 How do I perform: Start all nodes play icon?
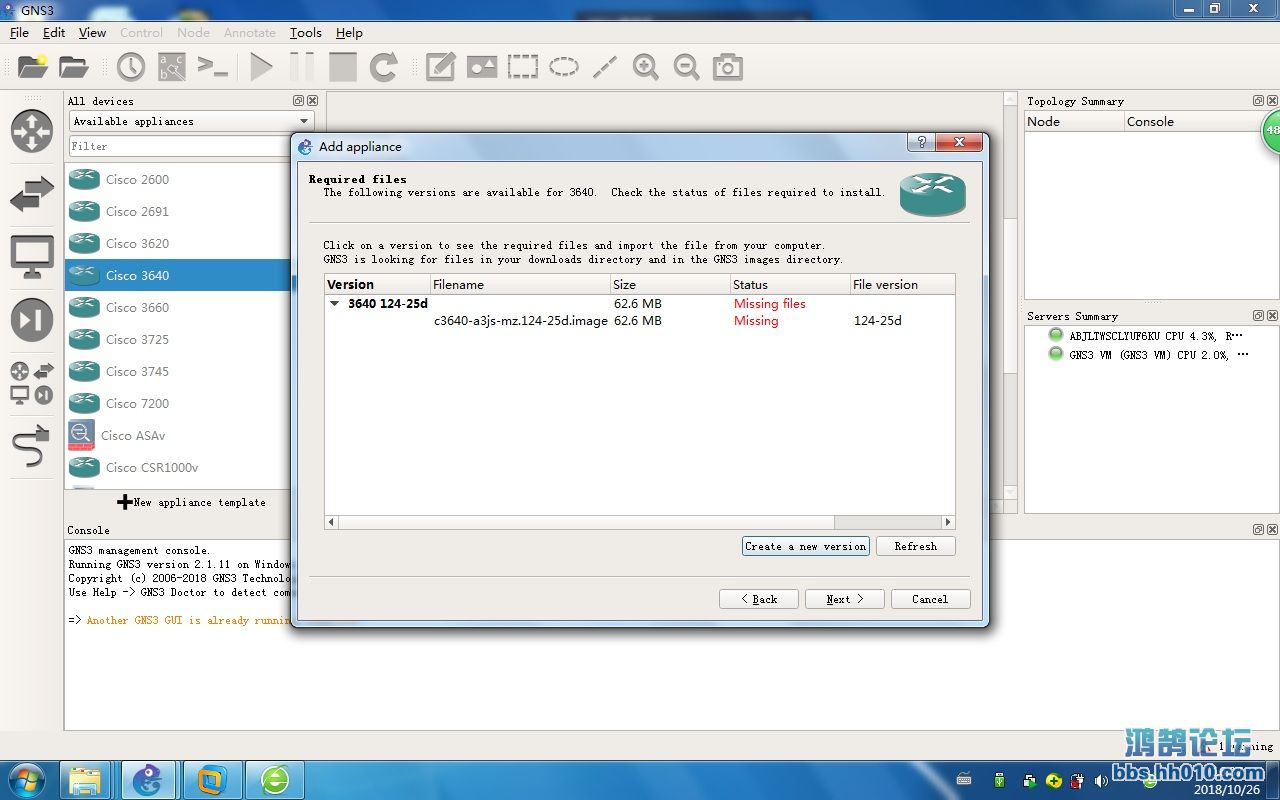pyautogui.click(x=261, y=67)
